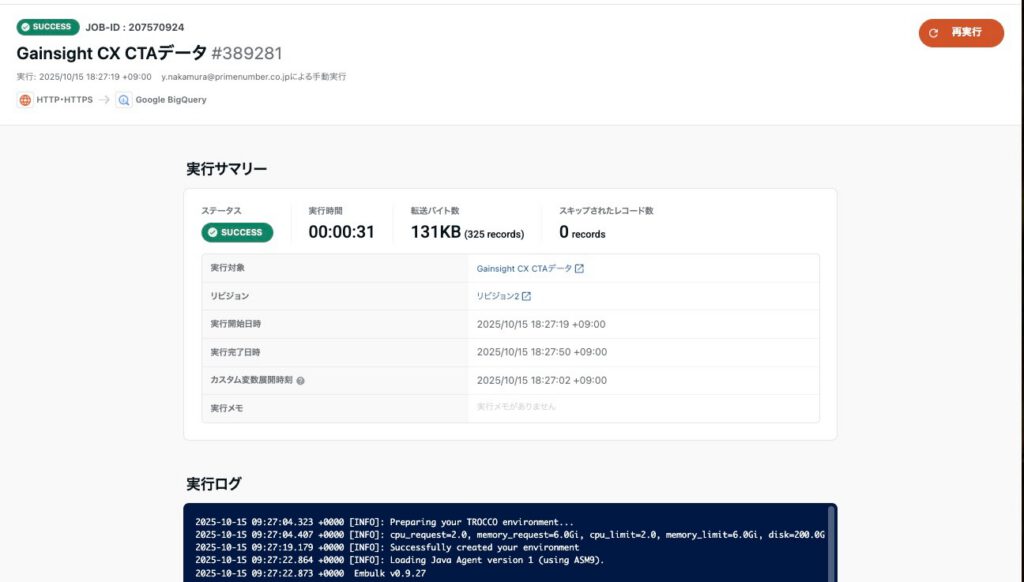The image size is (1024, 582).
Task: Click the log line Preparing your TROCCO environment
Action: point(482,522)
